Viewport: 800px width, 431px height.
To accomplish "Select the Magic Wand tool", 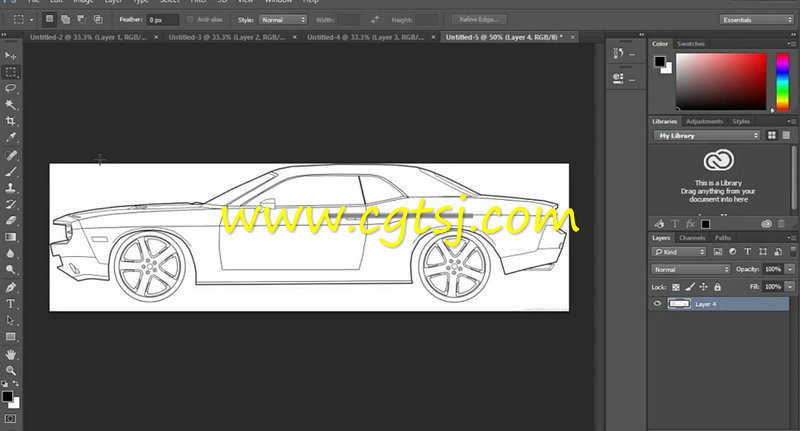I will pyautogui.click(x=10, y=105).
